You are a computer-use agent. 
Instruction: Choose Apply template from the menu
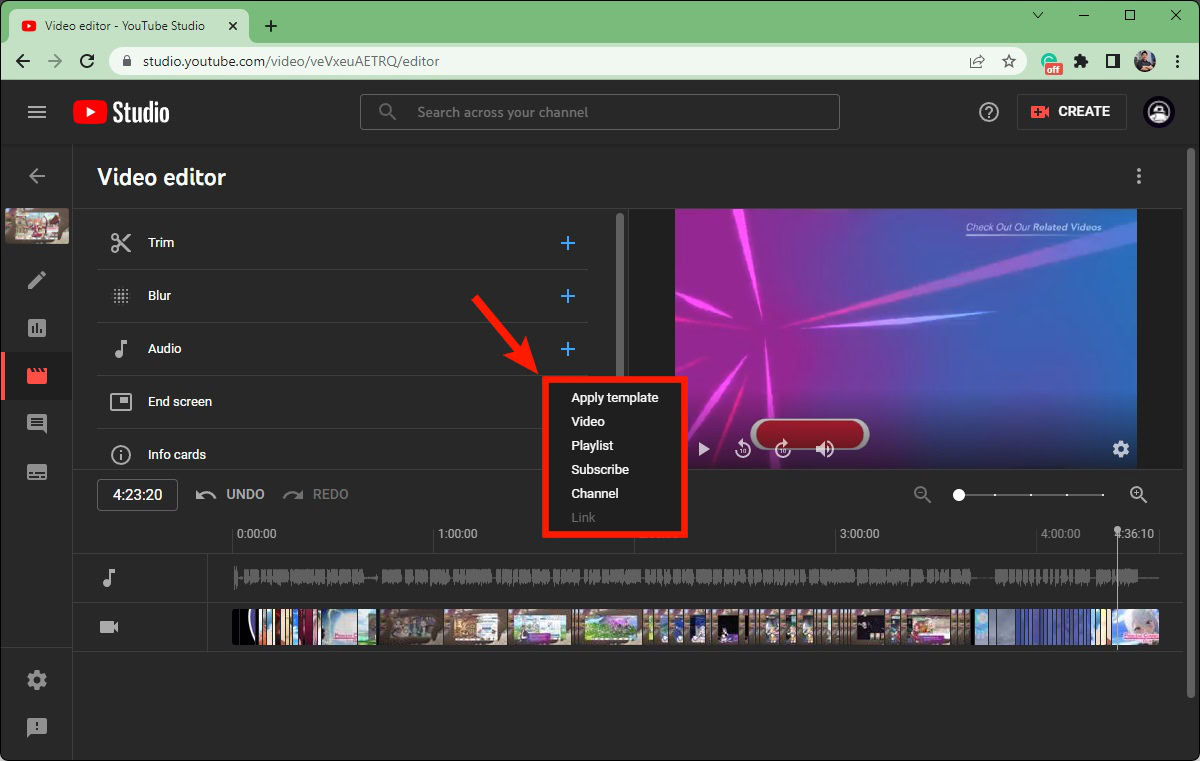614,398
